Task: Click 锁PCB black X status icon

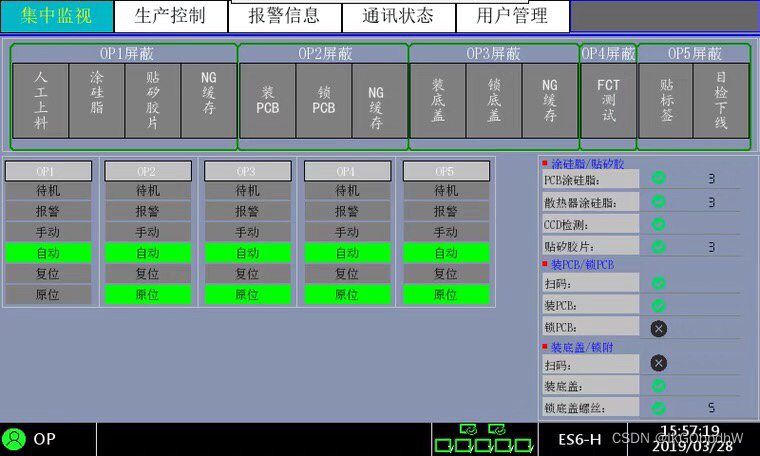Action: click(659, 329)
